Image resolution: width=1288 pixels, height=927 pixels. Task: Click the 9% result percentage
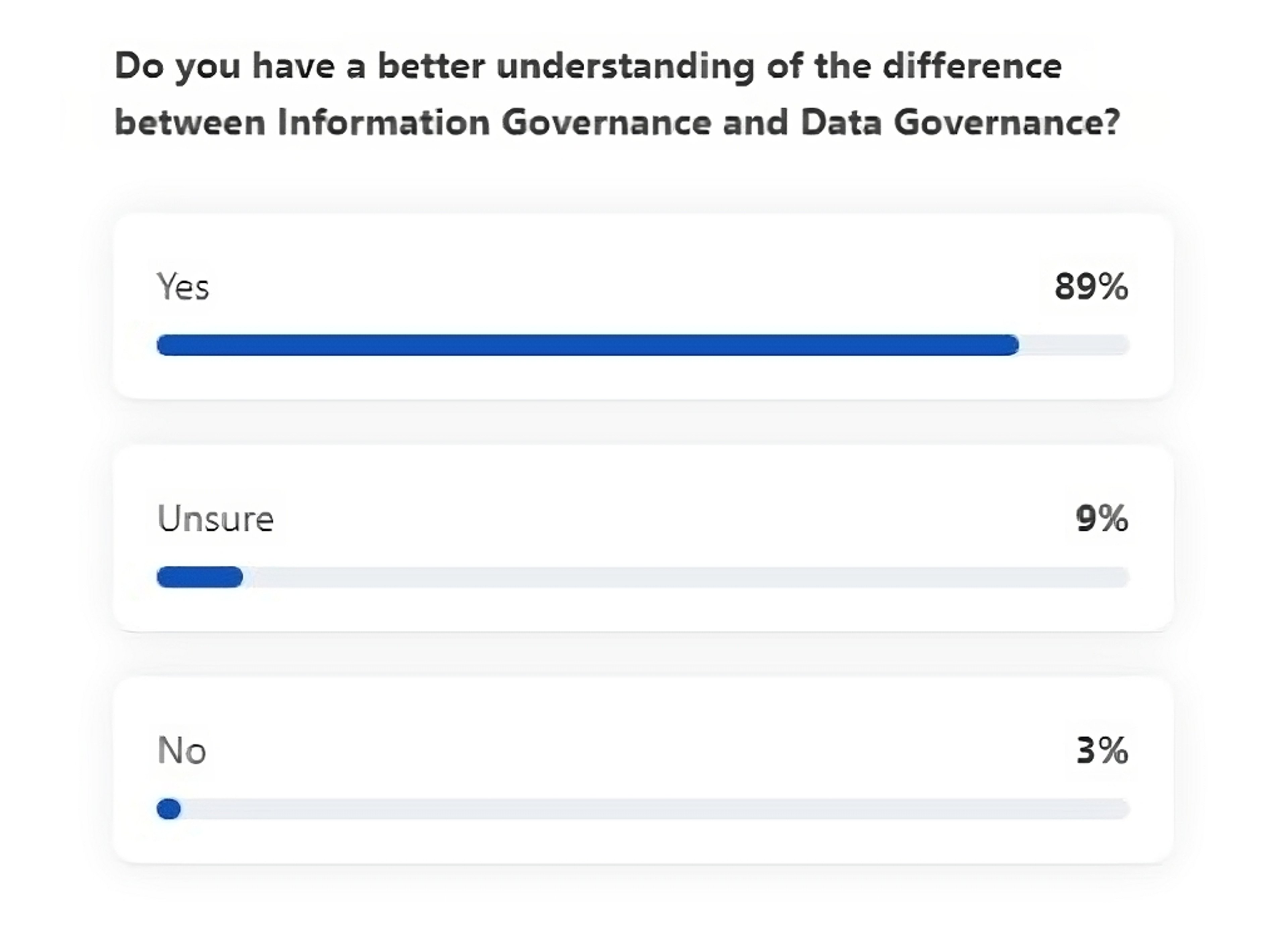pos(1101,519)
